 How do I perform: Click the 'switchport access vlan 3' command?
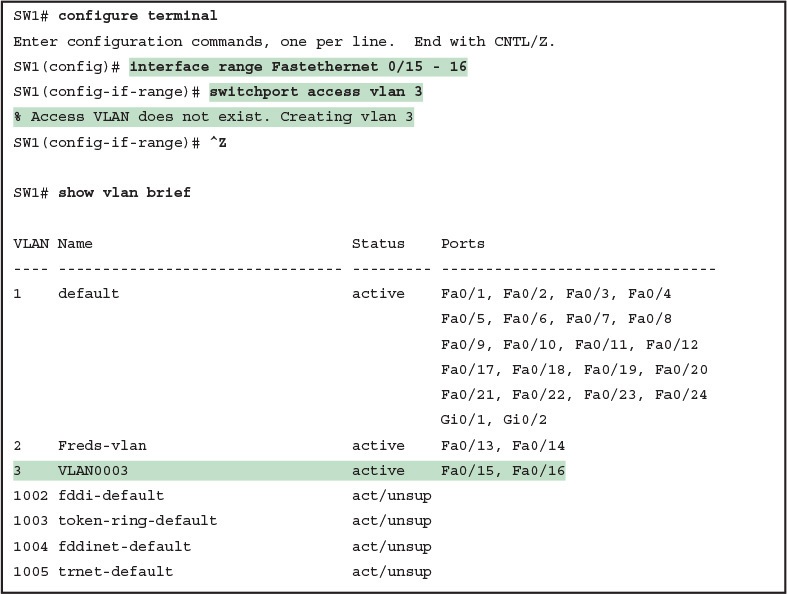pos(316,92)
